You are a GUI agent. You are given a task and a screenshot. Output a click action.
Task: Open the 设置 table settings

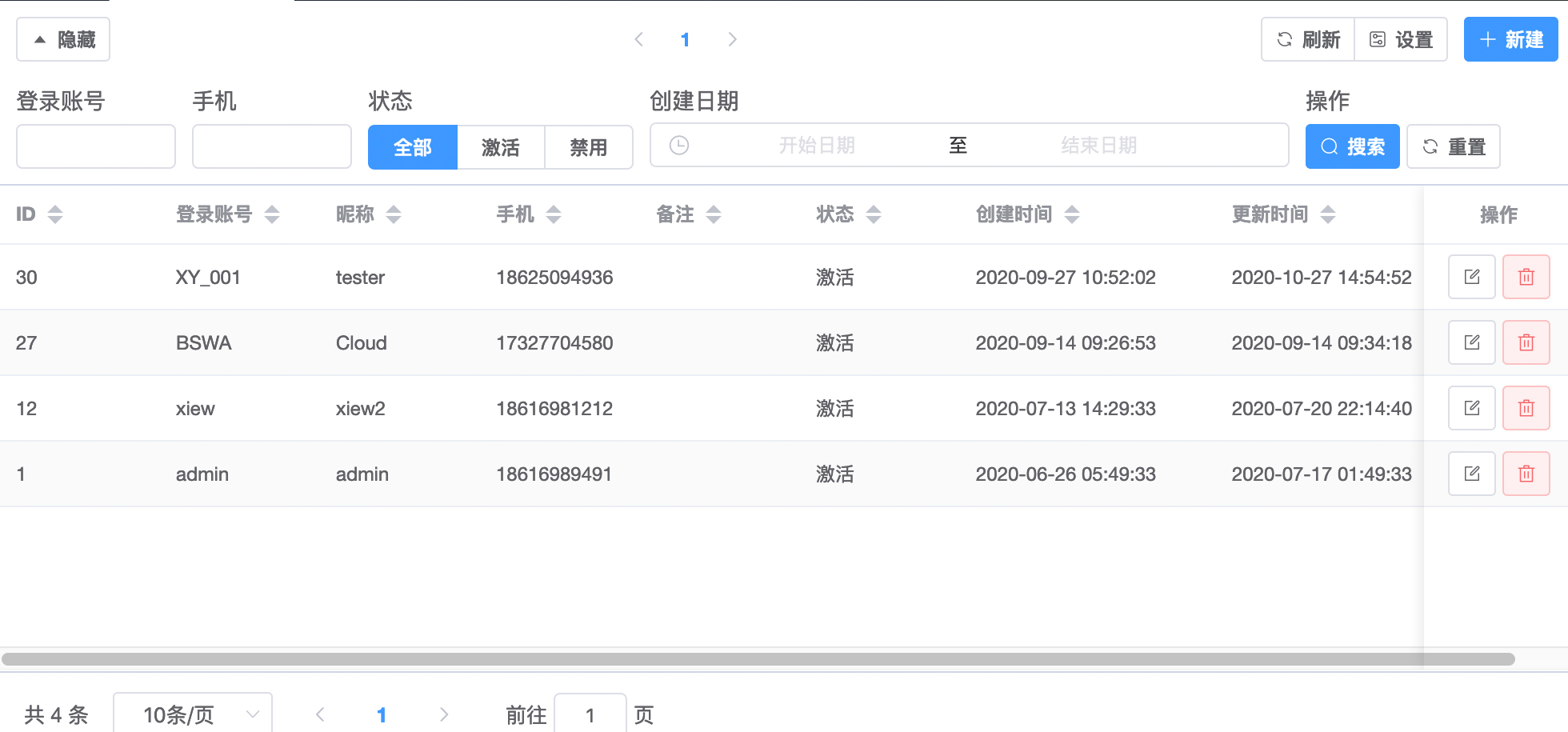point(1401,39)
